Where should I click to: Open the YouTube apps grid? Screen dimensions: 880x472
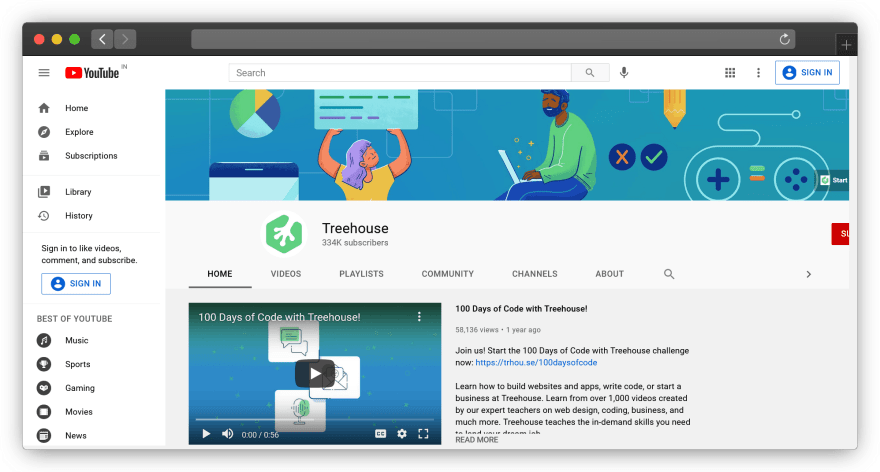coord(730,73)
